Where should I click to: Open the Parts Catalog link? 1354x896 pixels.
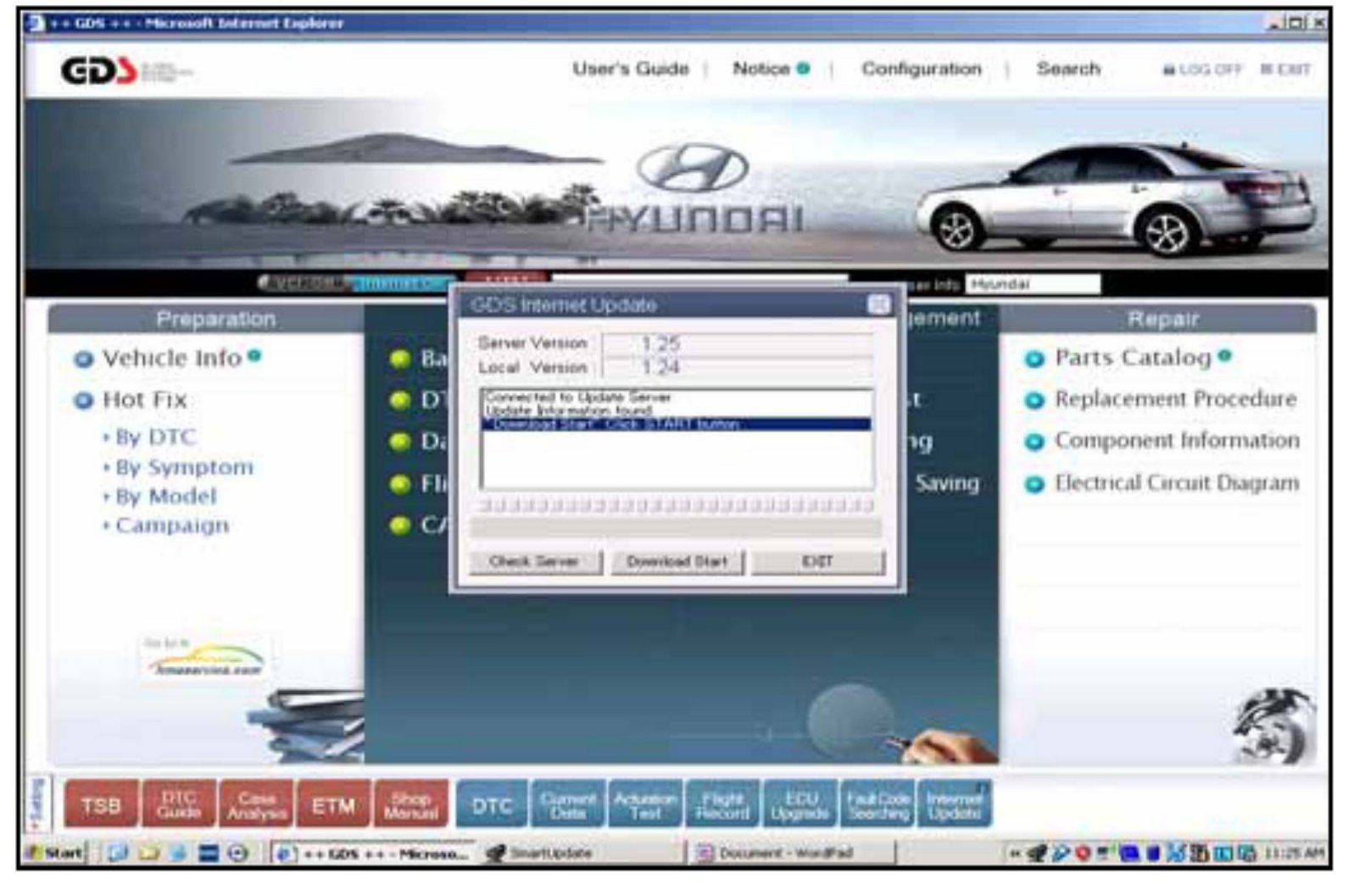tap(1132, 358)
